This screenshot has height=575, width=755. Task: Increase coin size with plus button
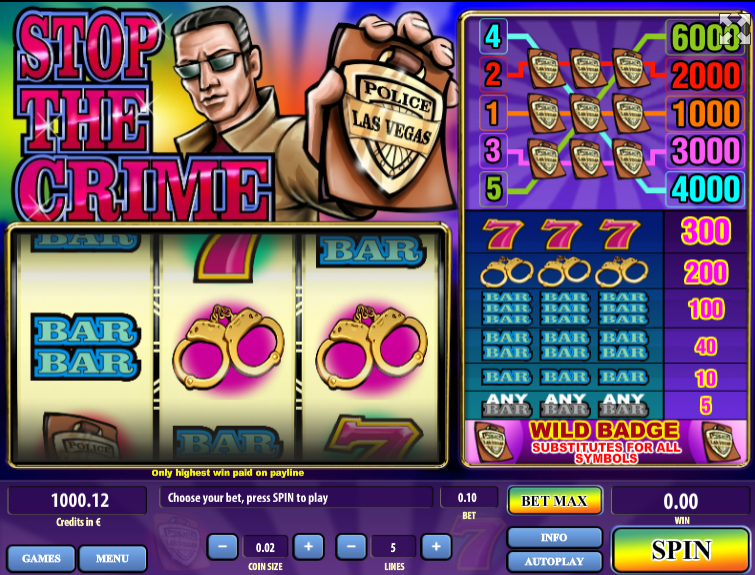[308, 547]
